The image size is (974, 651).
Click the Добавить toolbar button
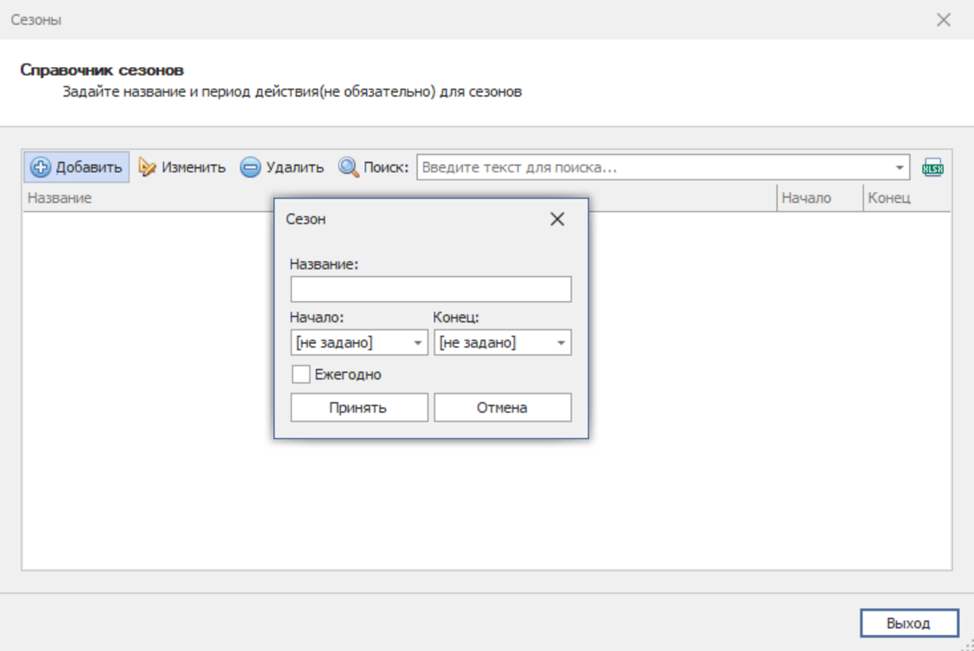pyautogui.click(x=77, y=167)
